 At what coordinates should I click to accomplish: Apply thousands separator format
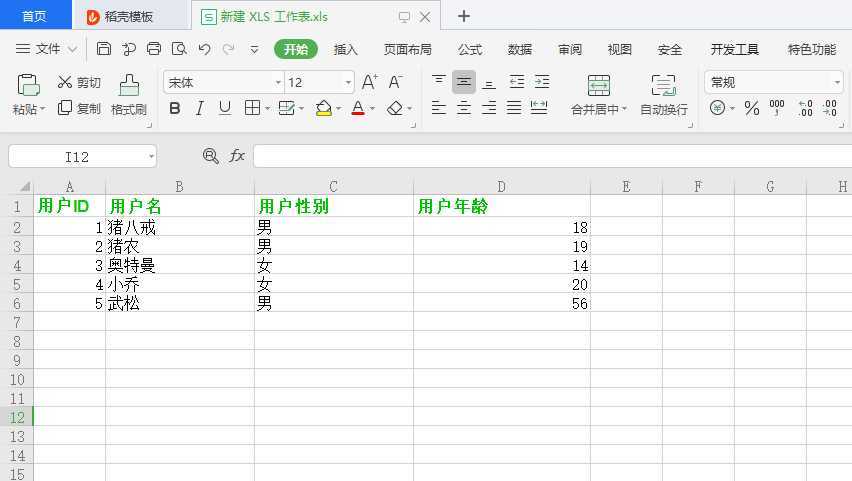click(777, 108)
